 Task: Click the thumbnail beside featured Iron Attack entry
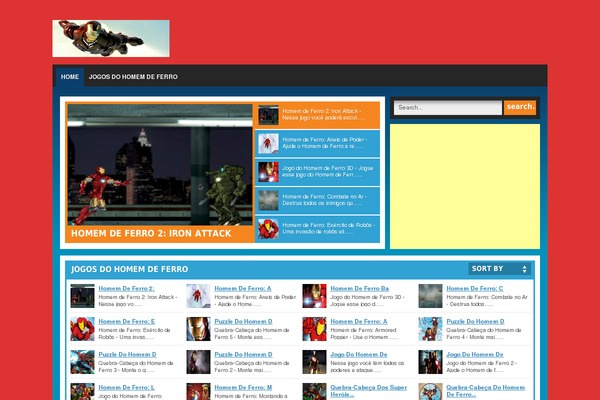click(268, 115)
